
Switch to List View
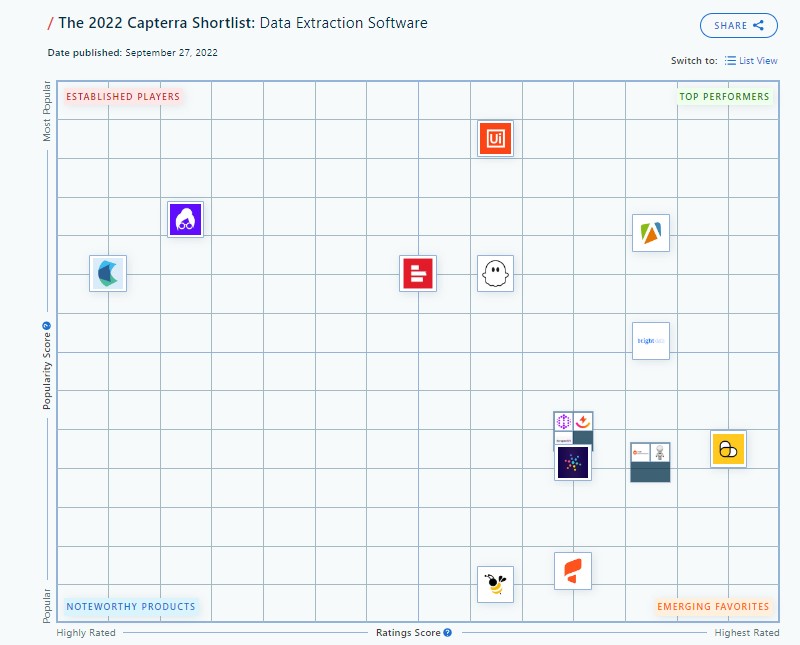[751, 61]
